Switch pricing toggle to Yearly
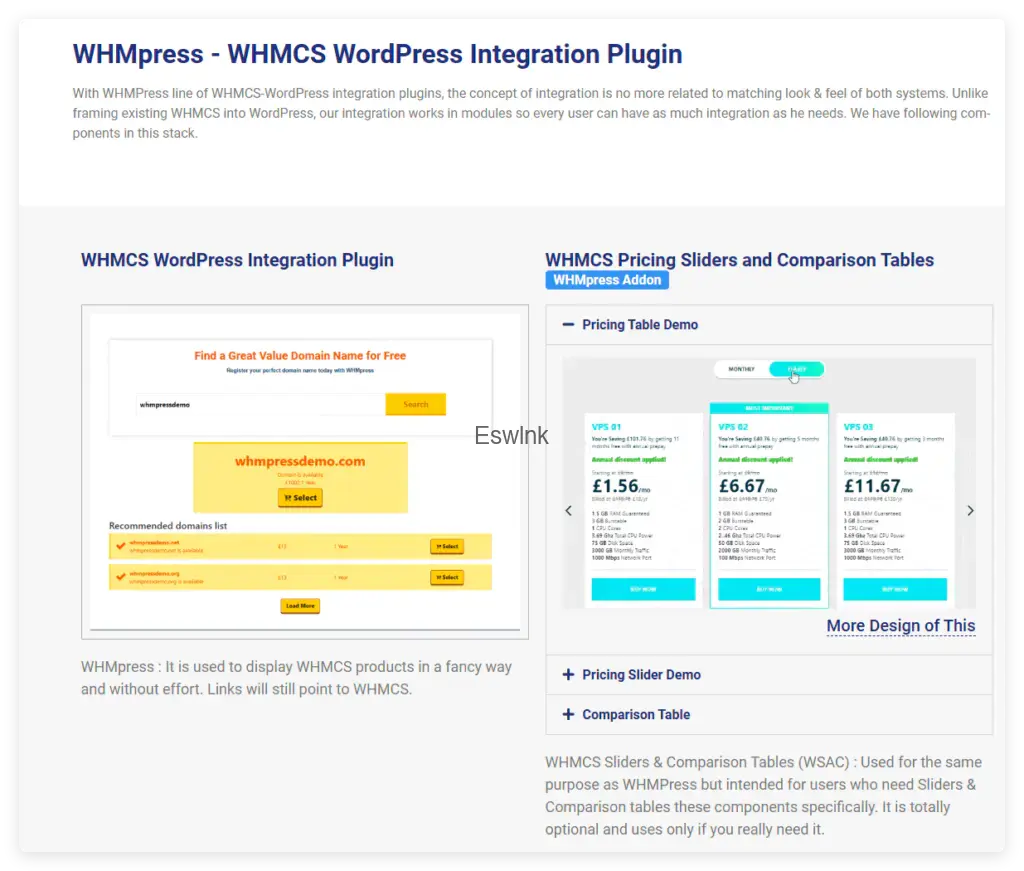This screenshot has height=871, width=1024. (x=797, y=369)
